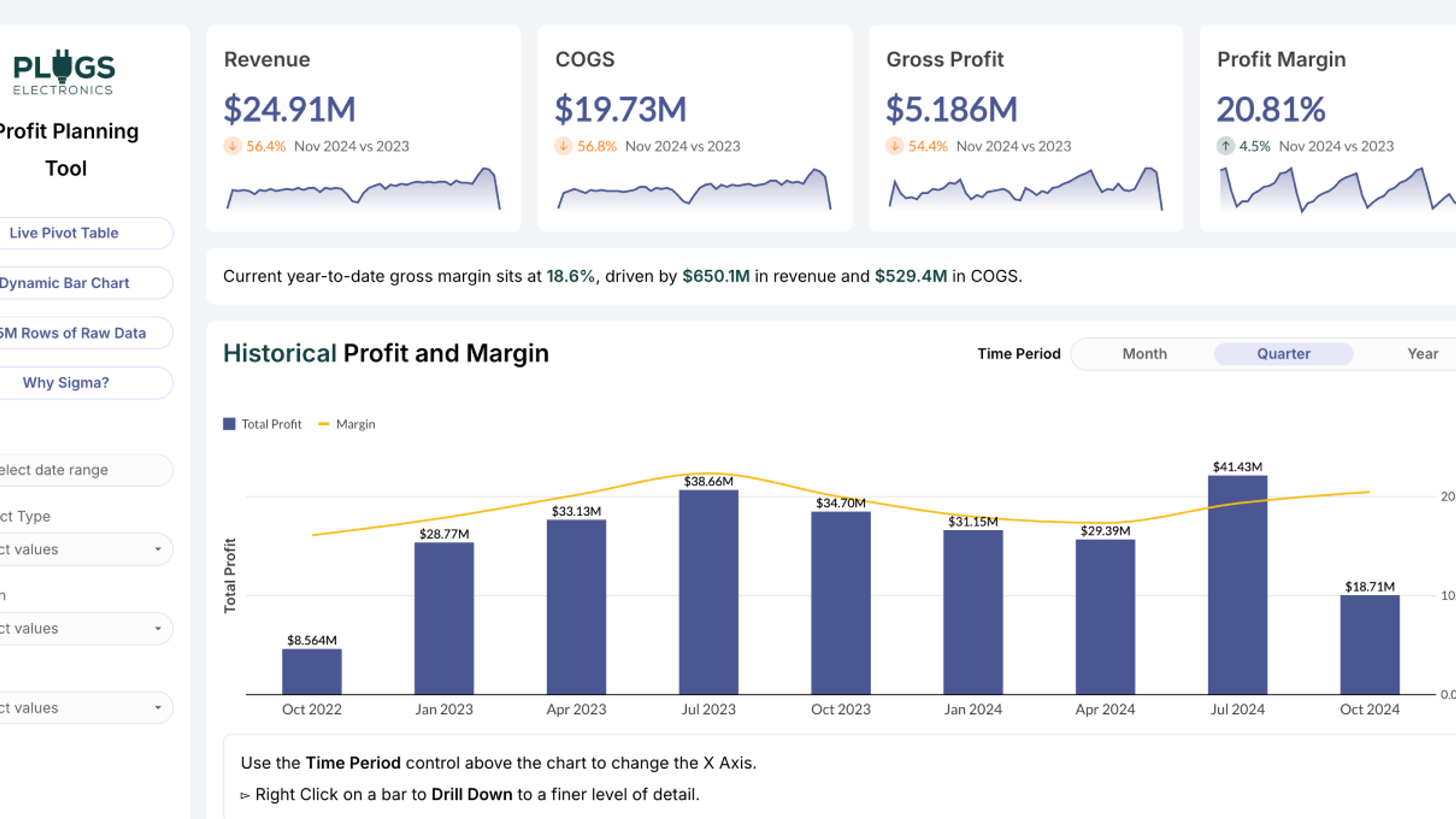
Task: Click the 4.5% margin change text
Action: (x=1255, y=146)
